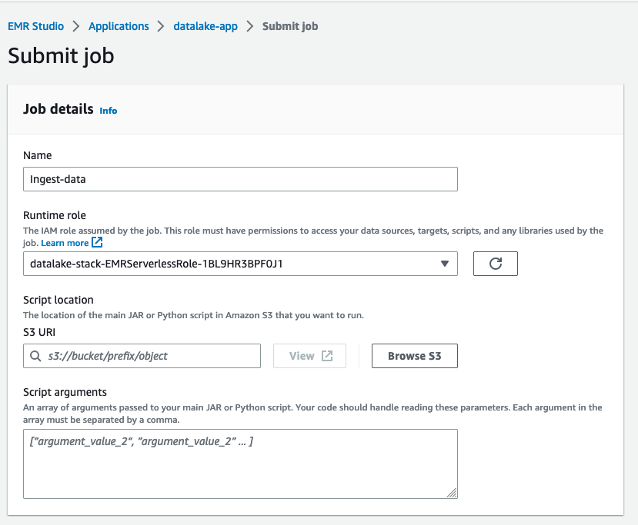Follow the Learn more link
638x525 pixels.
tap(65, 243)
